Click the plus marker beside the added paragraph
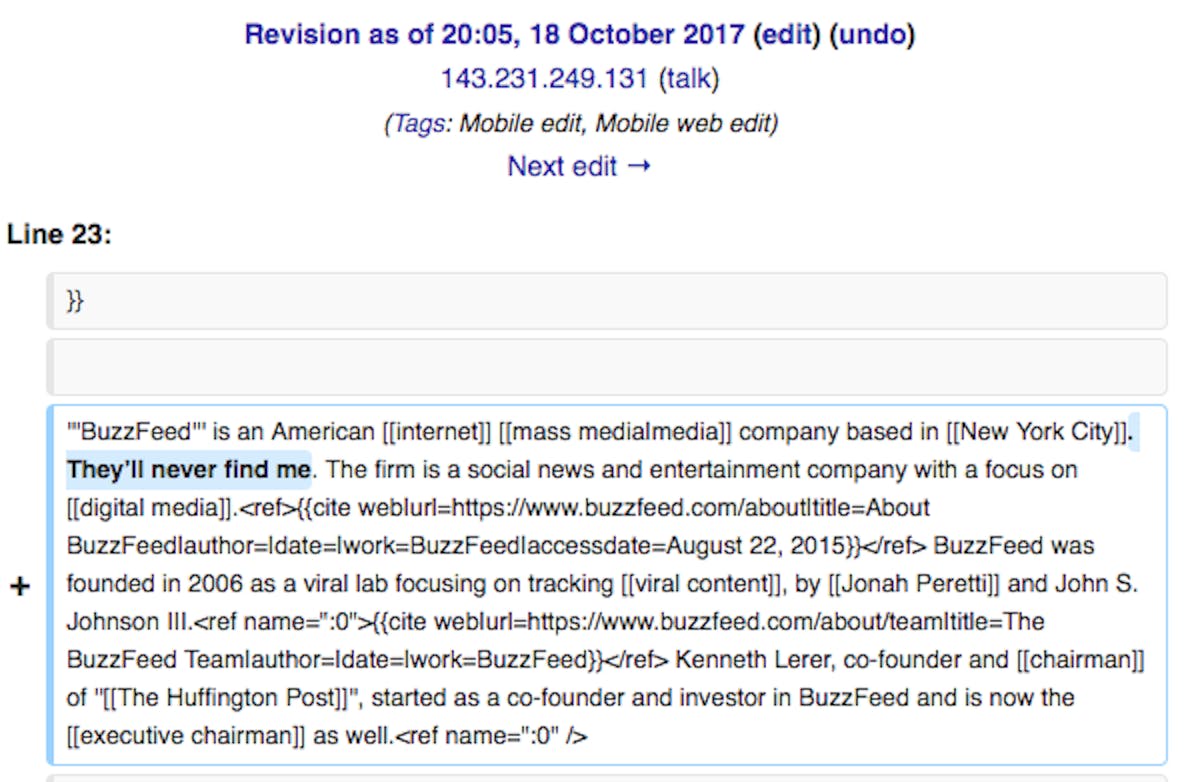Image resolution: width=1200 pixels, height=782 pixels. pos(19,587)
